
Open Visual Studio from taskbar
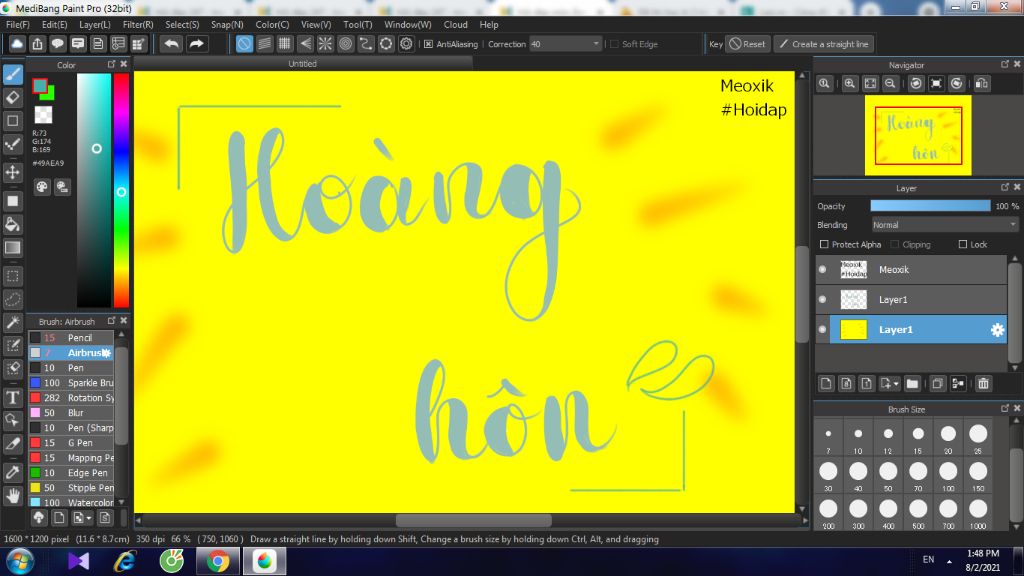click(x=78, y=562)
